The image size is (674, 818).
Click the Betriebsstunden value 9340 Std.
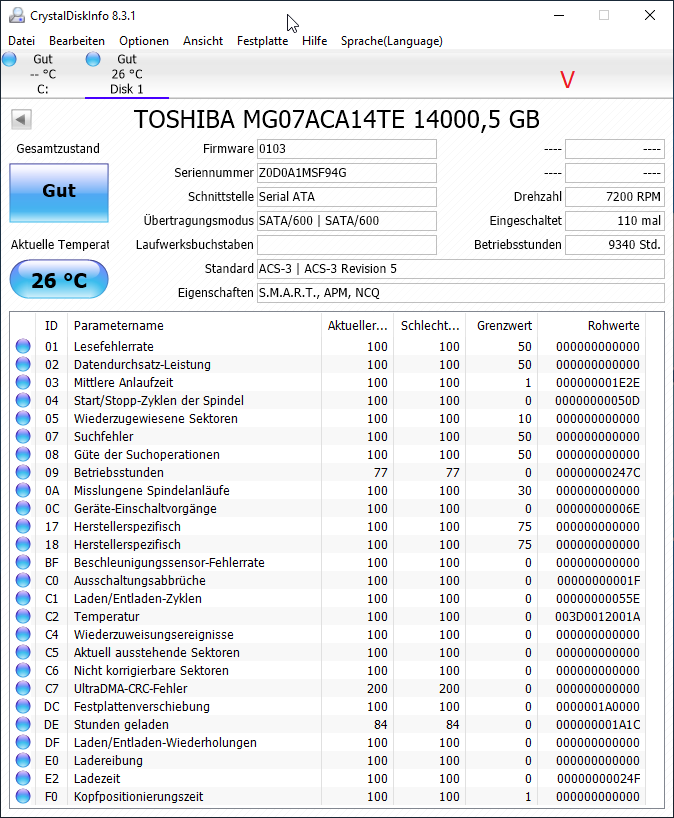tap(615, 245)
